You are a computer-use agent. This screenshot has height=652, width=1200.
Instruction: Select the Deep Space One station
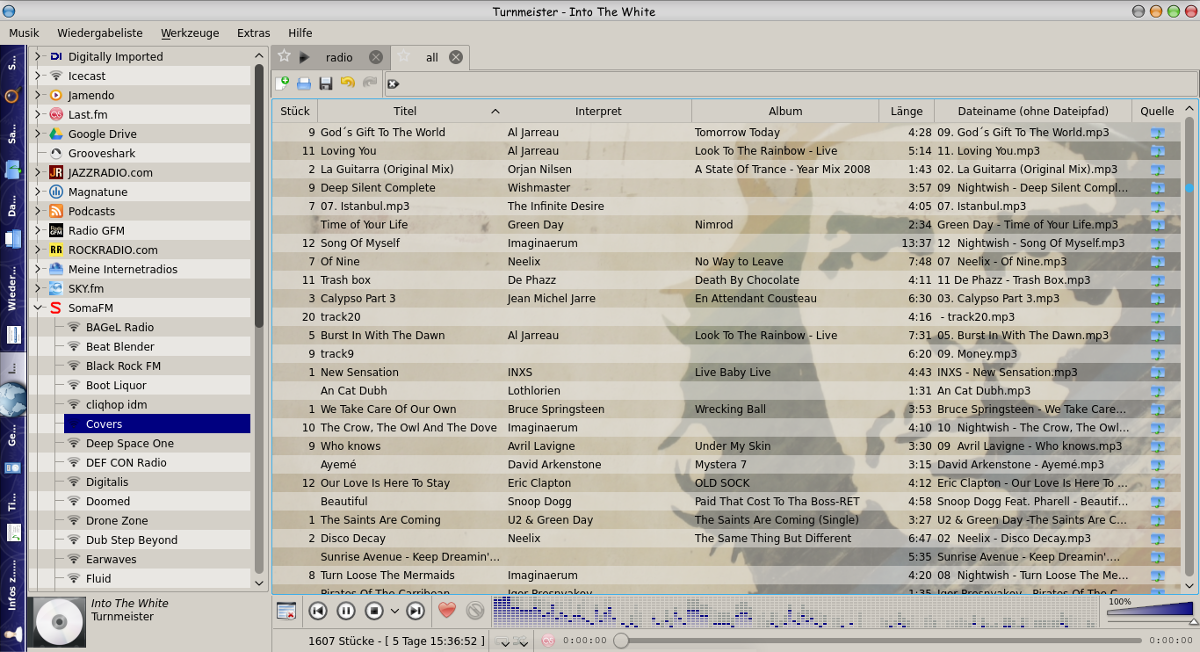[129, 443]
